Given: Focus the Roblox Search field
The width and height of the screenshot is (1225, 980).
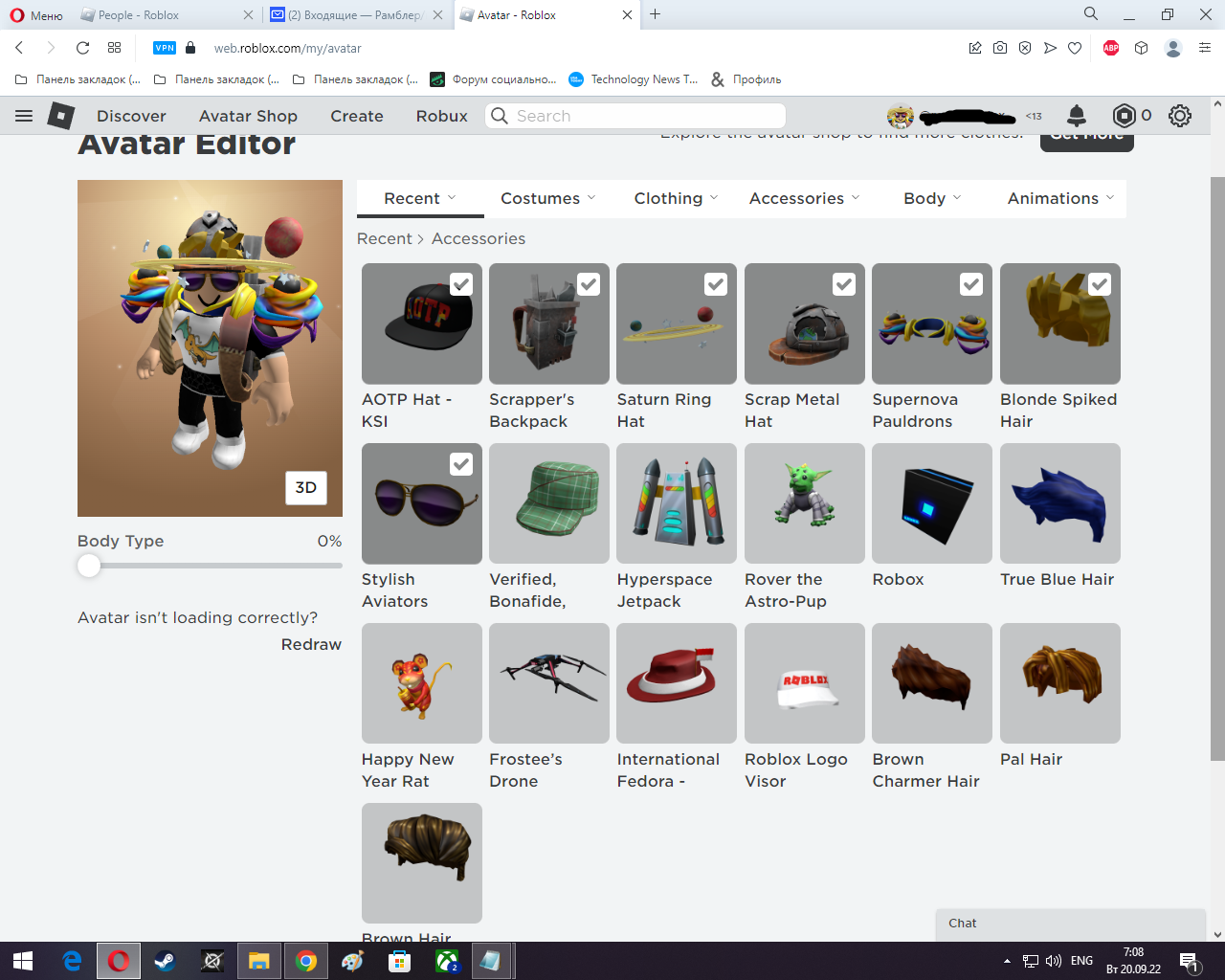Looking at the screenshot, I should [x=635, y=116].
